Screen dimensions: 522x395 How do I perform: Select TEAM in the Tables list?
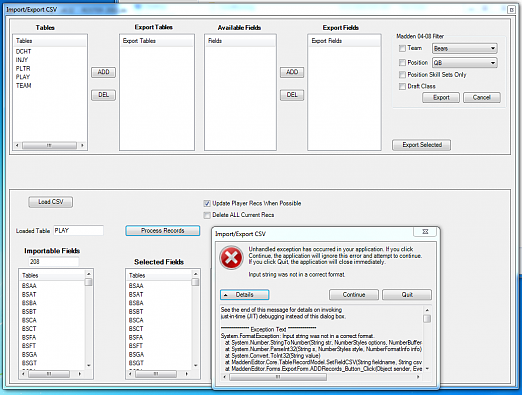click(23, 86)
